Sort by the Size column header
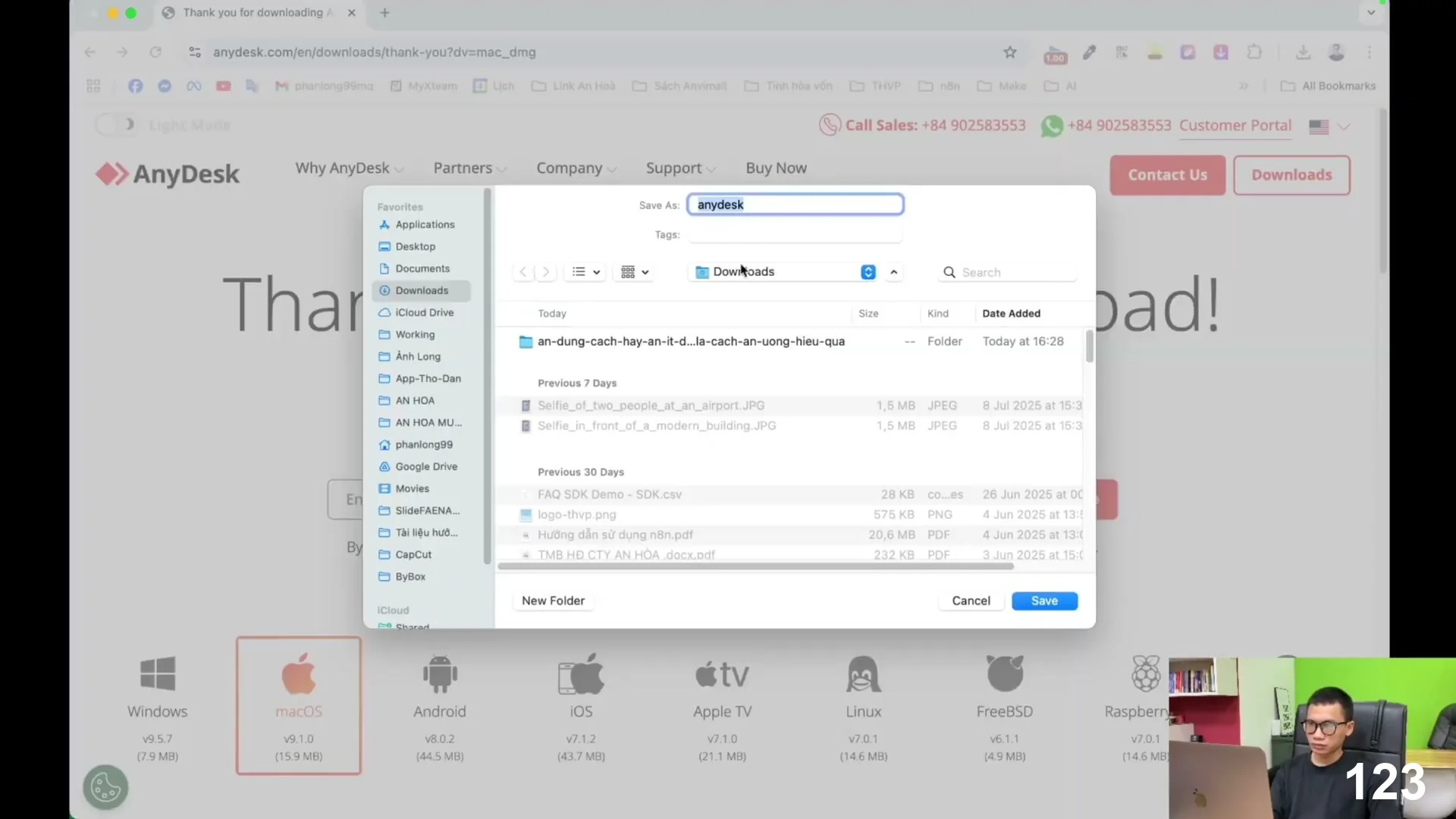The width and height of the screenshot is (1456, 819). click(x=868, y=313)
